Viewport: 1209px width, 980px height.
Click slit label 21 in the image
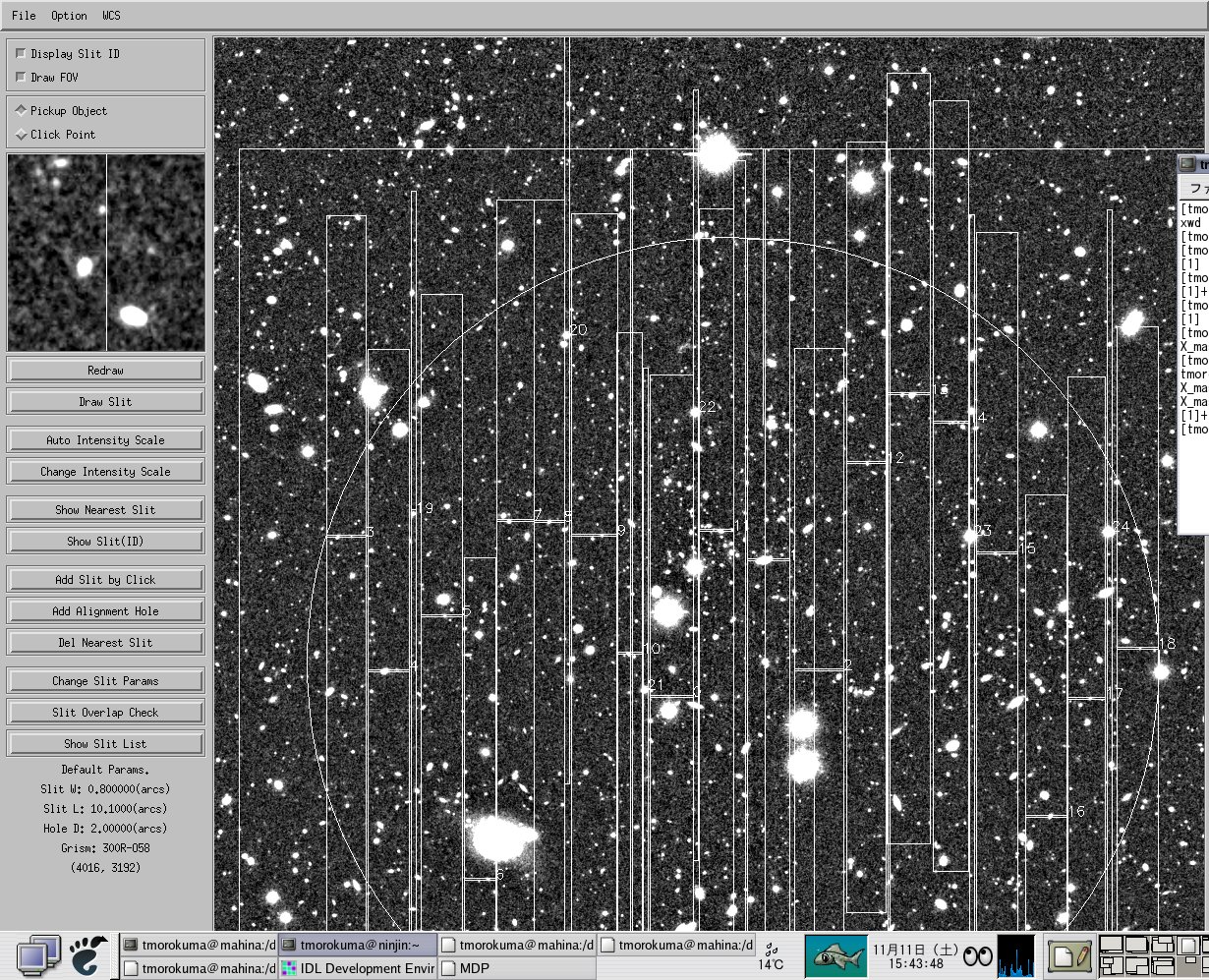(x=656, y=685)
